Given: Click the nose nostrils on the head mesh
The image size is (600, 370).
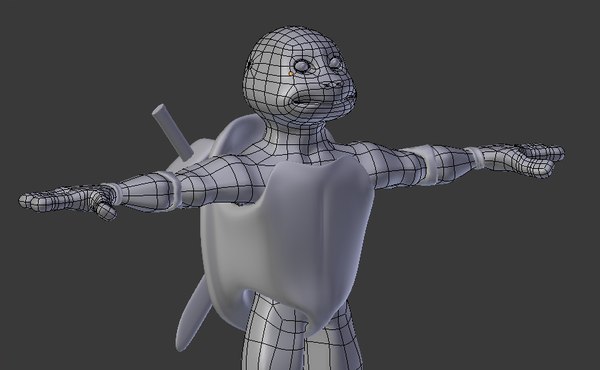Looking at the screenshot, I should 332,83.
